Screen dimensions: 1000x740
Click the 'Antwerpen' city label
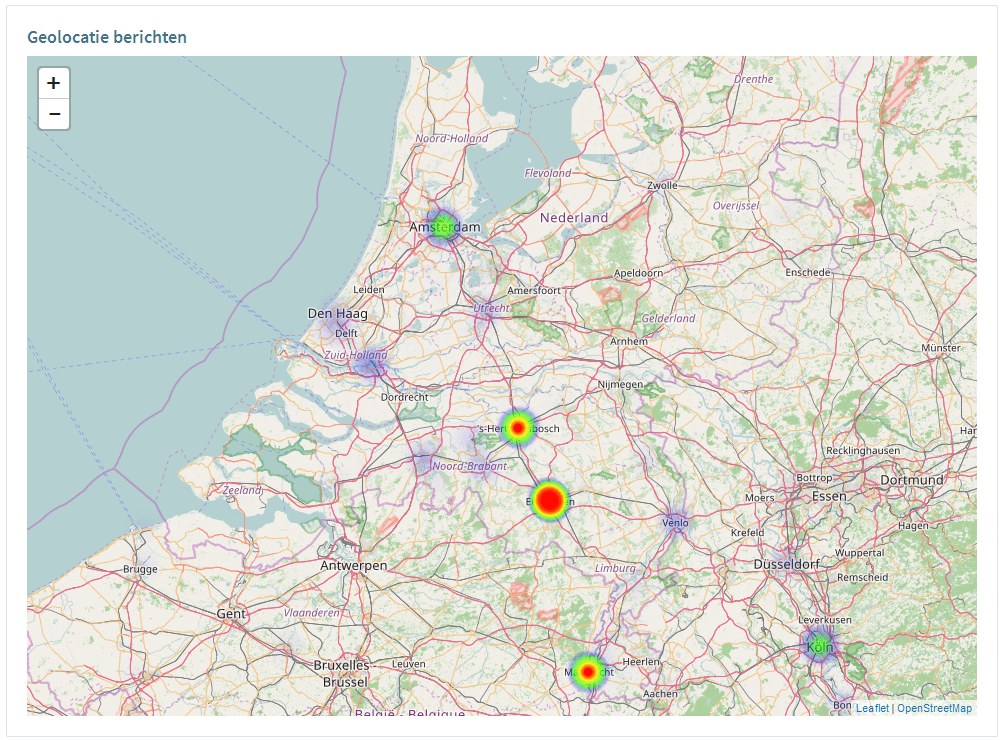pyautogui.click(x=353, y=565)
